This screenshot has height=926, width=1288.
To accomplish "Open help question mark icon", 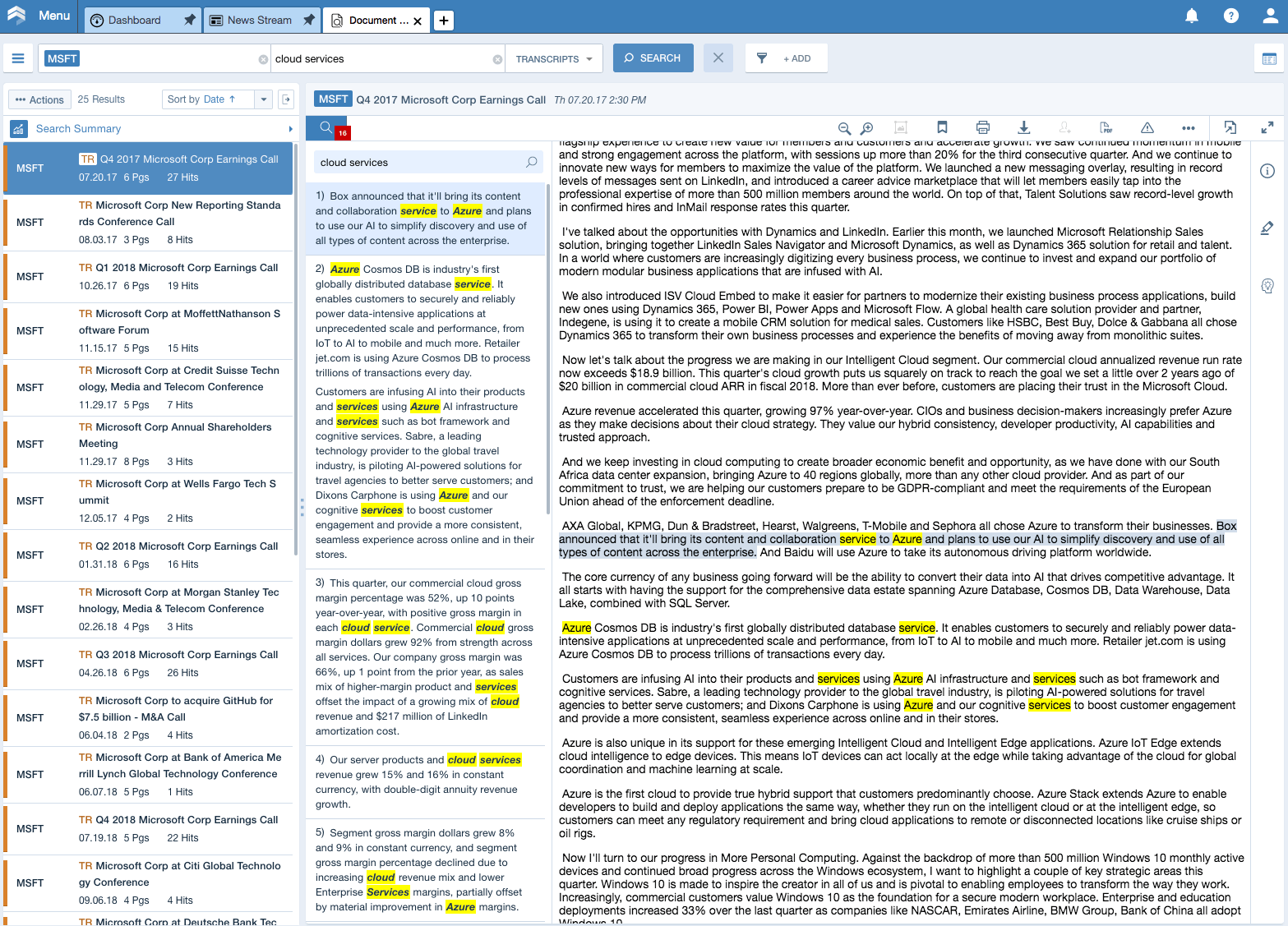I will [1230, 16].
